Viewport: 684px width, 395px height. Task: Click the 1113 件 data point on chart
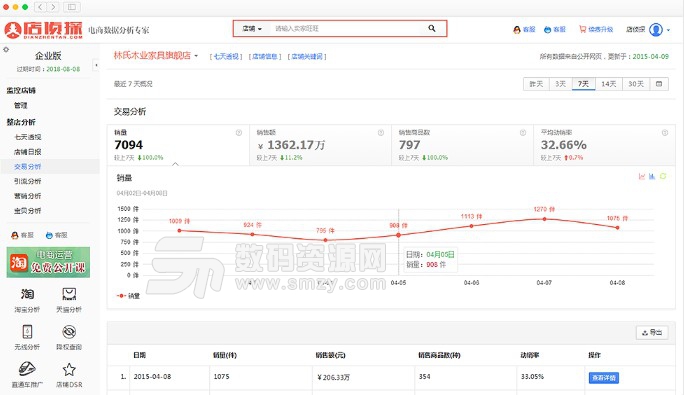click(x=471, y=226)
